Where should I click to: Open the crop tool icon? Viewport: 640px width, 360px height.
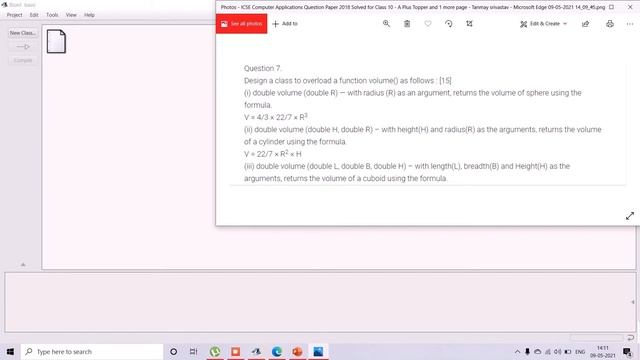[x=469, y=24]
